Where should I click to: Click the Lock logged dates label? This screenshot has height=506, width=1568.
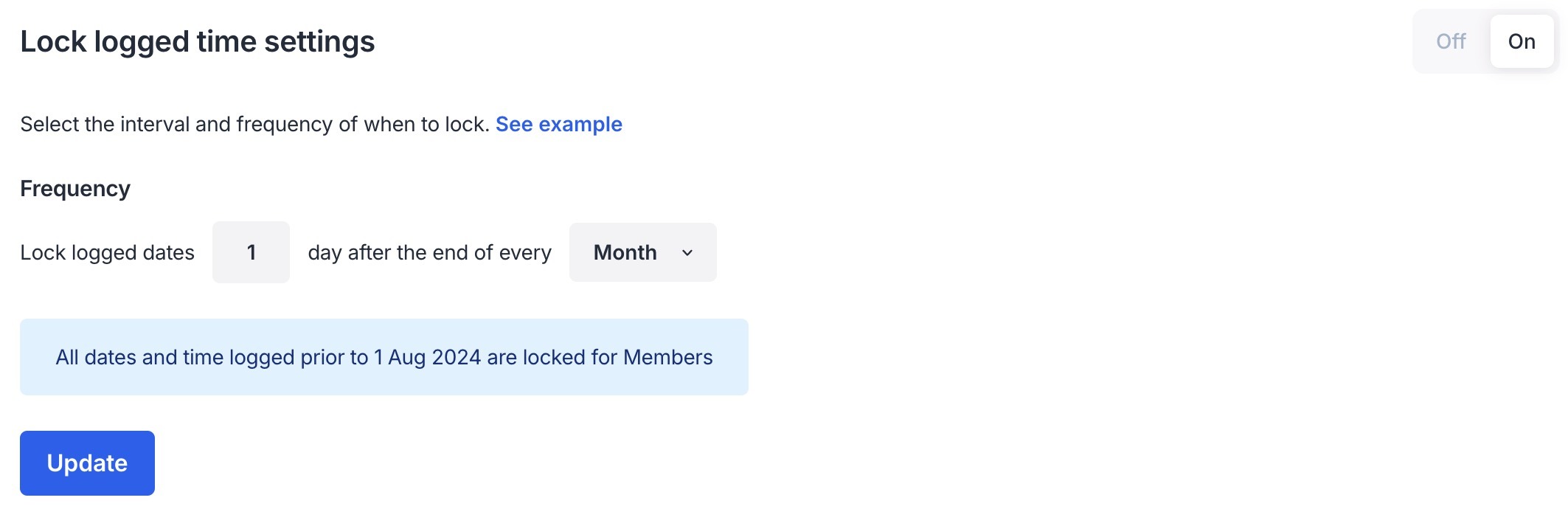click(x=107, y=252)
